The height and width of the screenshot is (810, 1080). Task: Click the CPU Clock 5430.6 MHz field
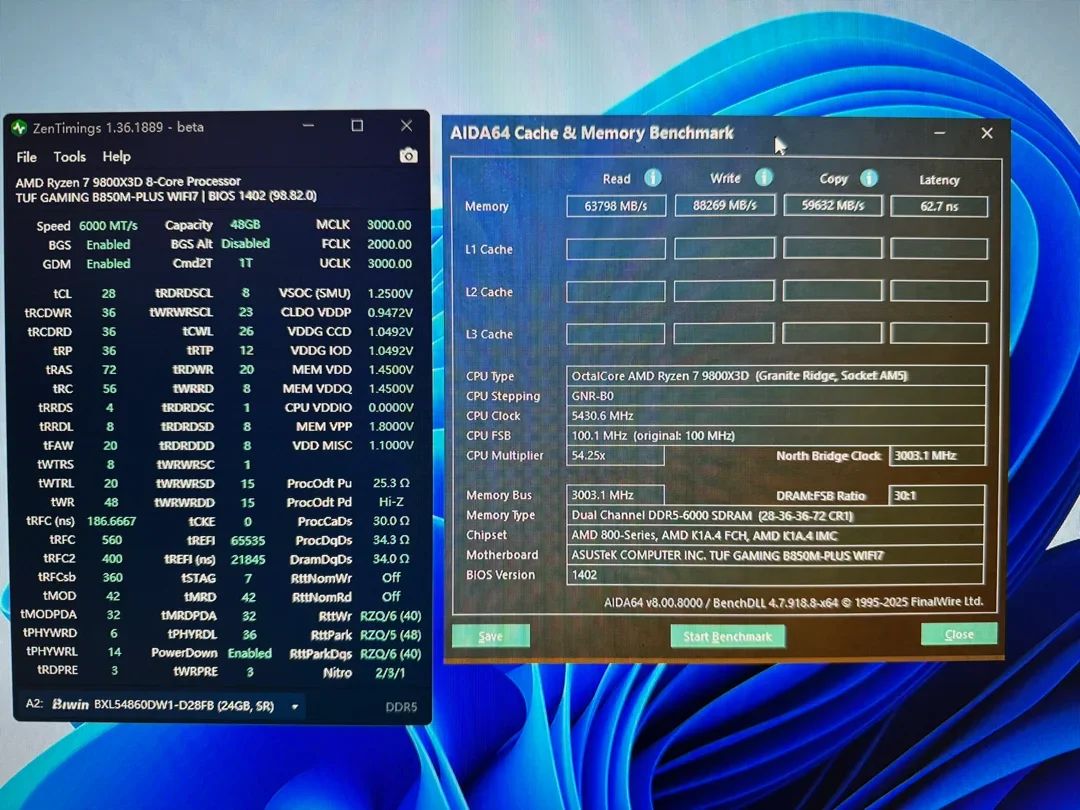coord(776,416)
